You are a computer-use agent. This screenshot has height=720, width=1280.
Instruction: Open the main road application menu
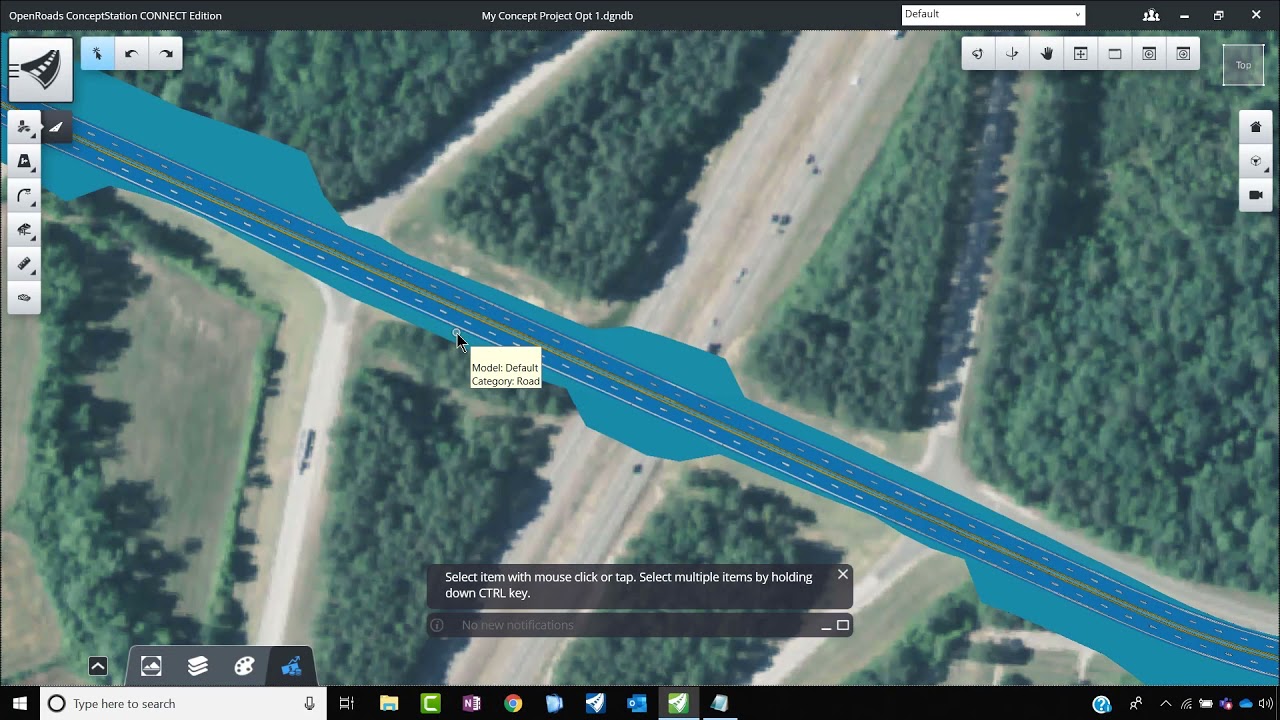coord(41,70)
